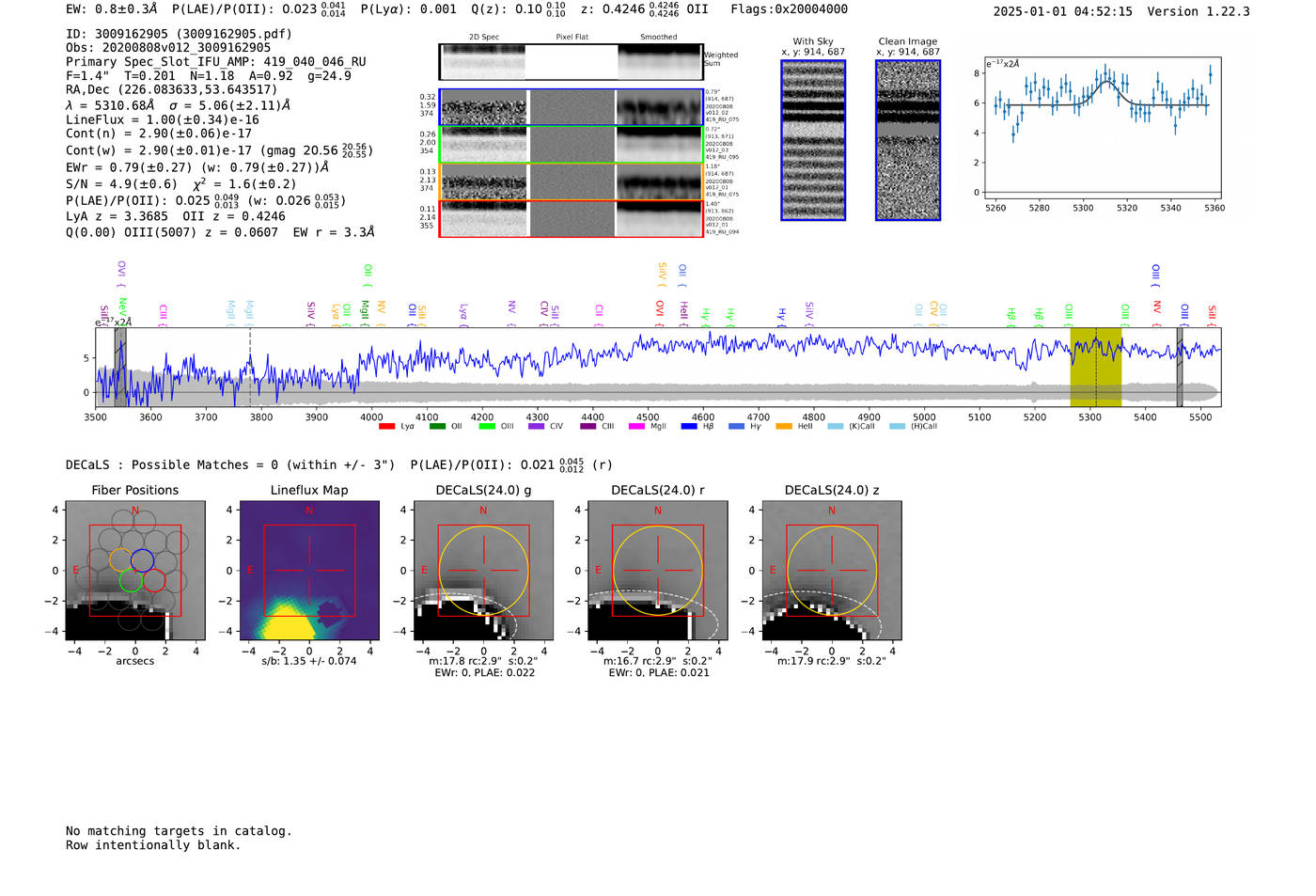The width and height of the screenshot is (1316, 896).
Task: Click the blue fiber circle in Fiber Positions
Action: [x=142, y=560]
